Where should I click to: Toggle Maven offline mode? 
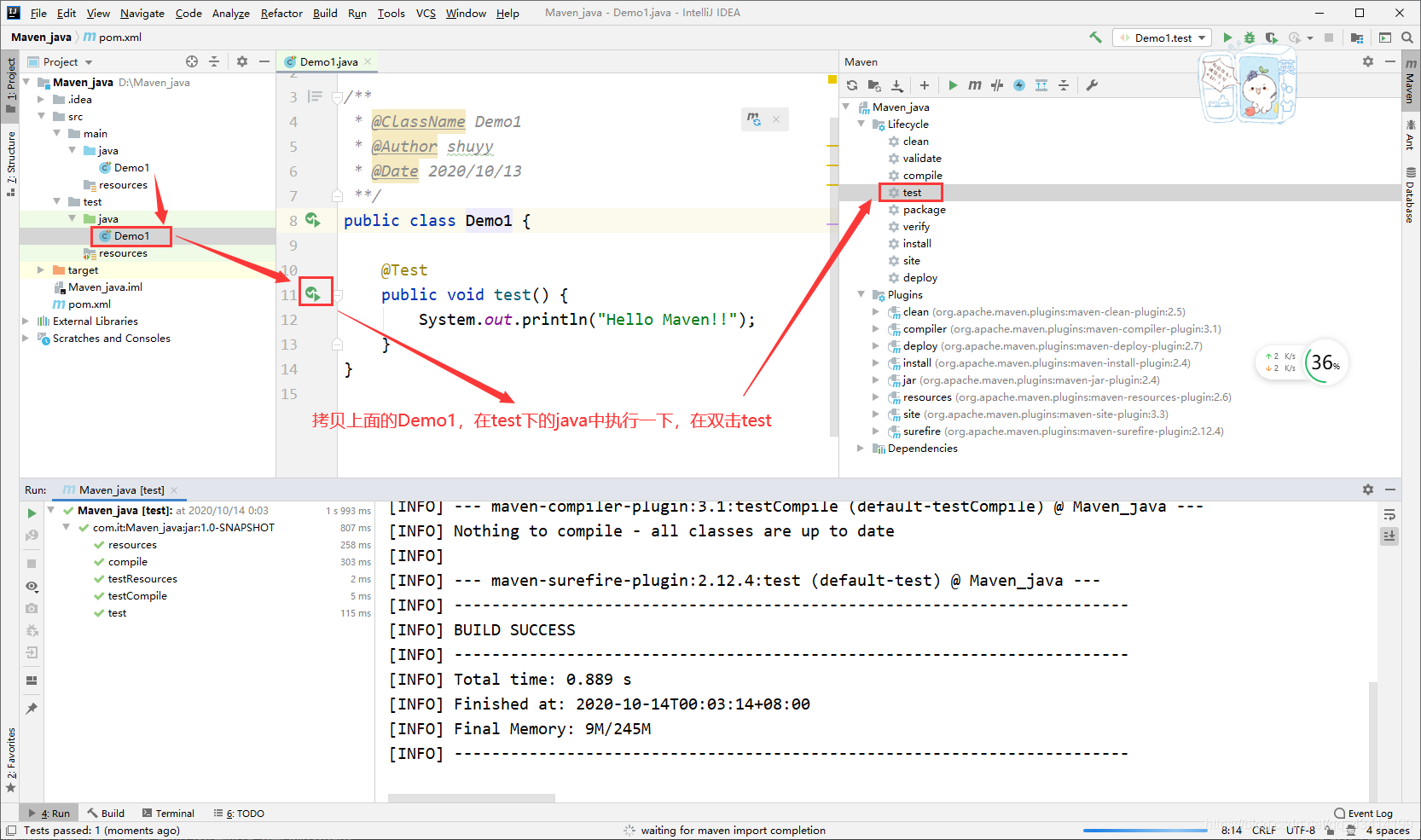[x=997, y=85]
